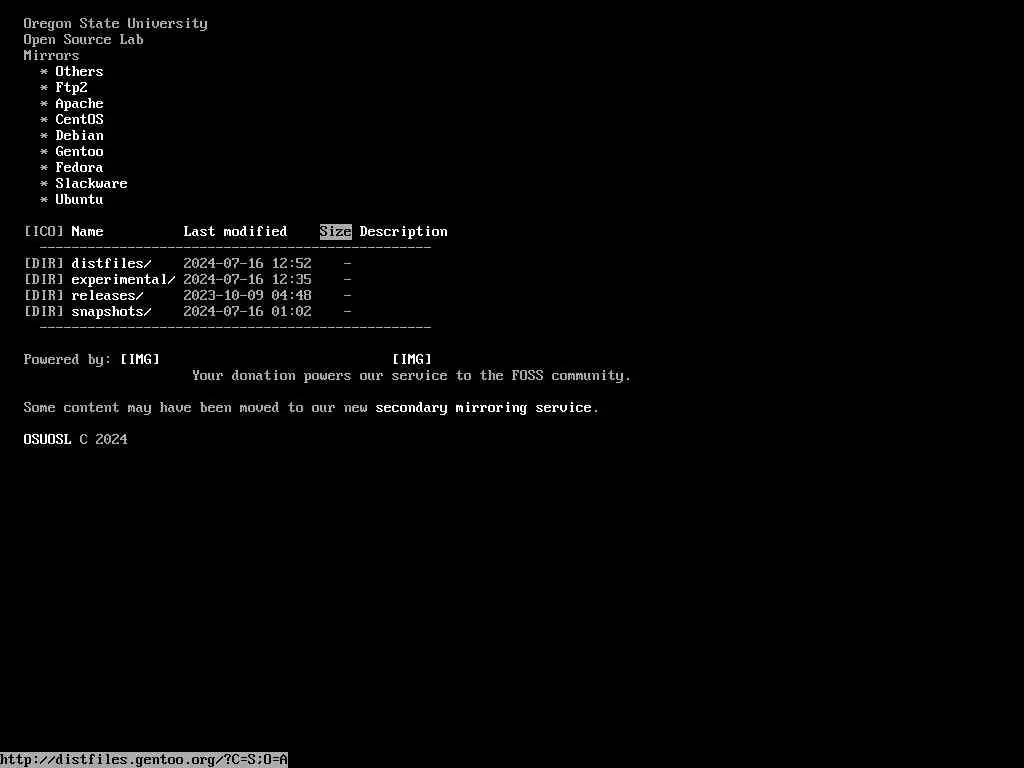This screenshot has width=1024, height=768.
Task: Follow the Apache mirror link
Action: click(x=79, y=103)
